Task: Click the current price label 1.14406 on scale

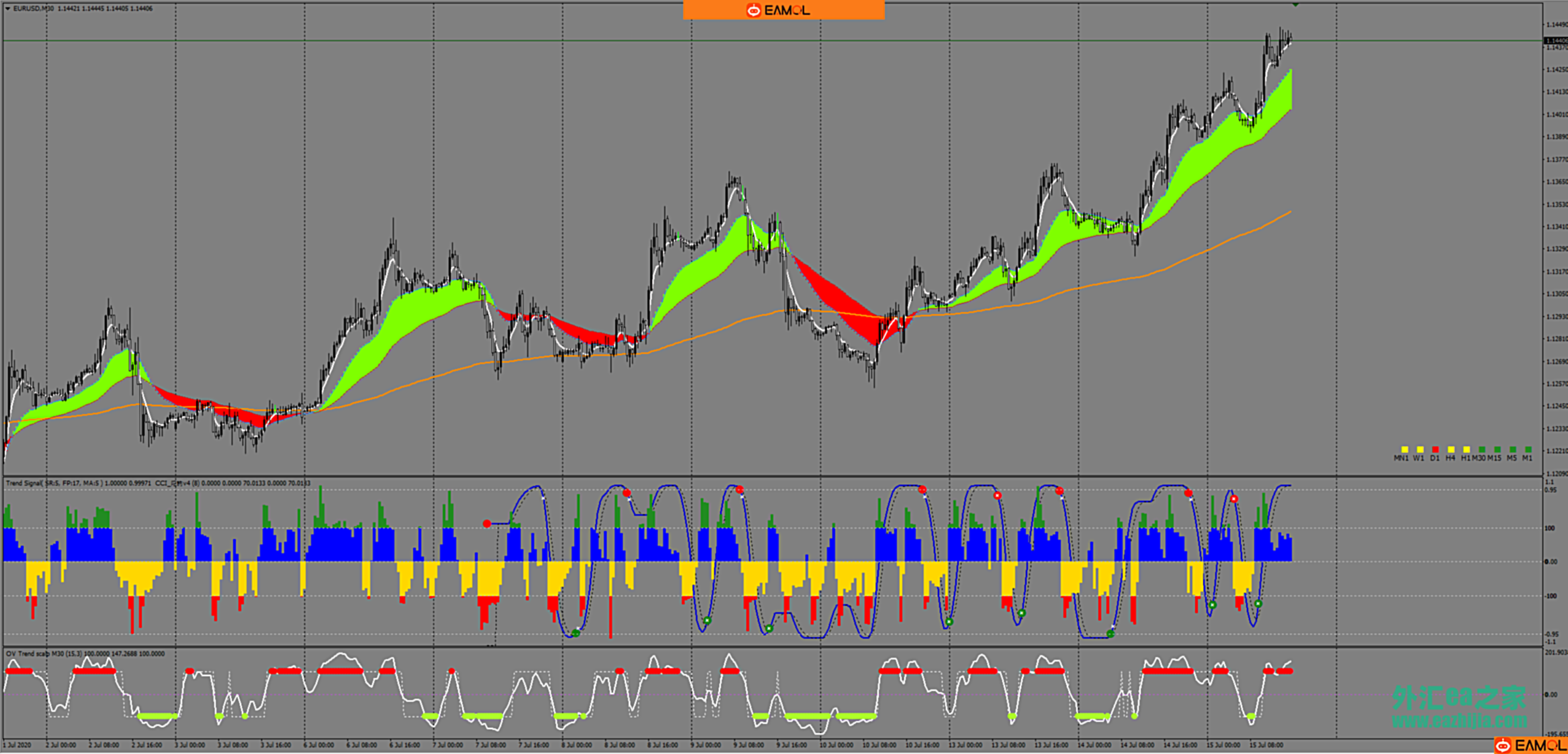Action: tap(1555, 40)
